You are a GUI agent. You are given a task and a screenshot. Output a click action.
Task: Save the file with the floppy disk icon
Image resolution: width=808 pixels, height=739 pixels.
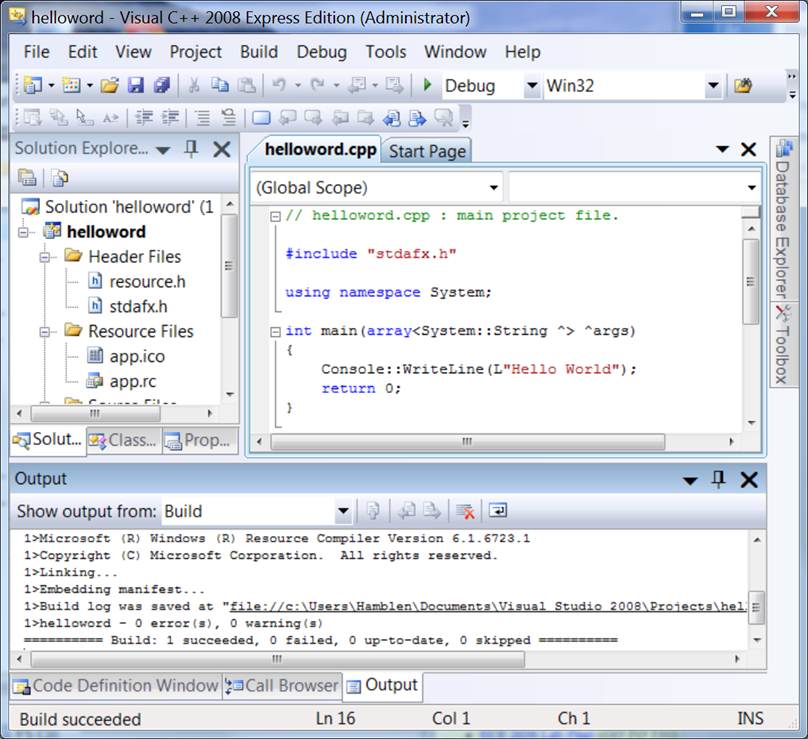click(136, 85)
